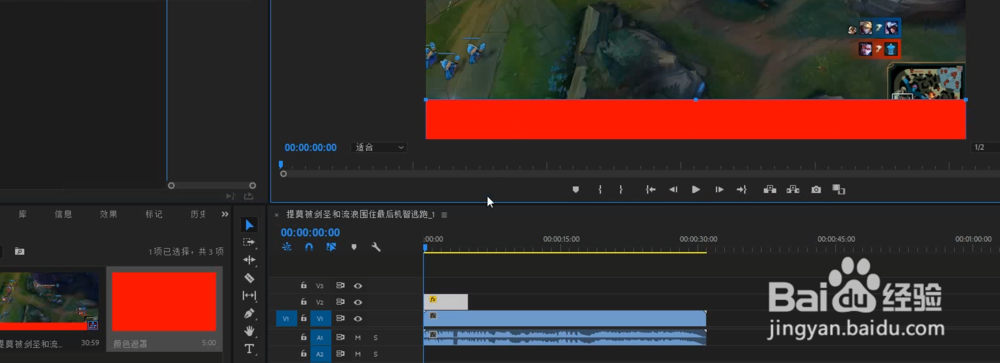
Task: Switch to the 信息 tab
Action: 63,214
